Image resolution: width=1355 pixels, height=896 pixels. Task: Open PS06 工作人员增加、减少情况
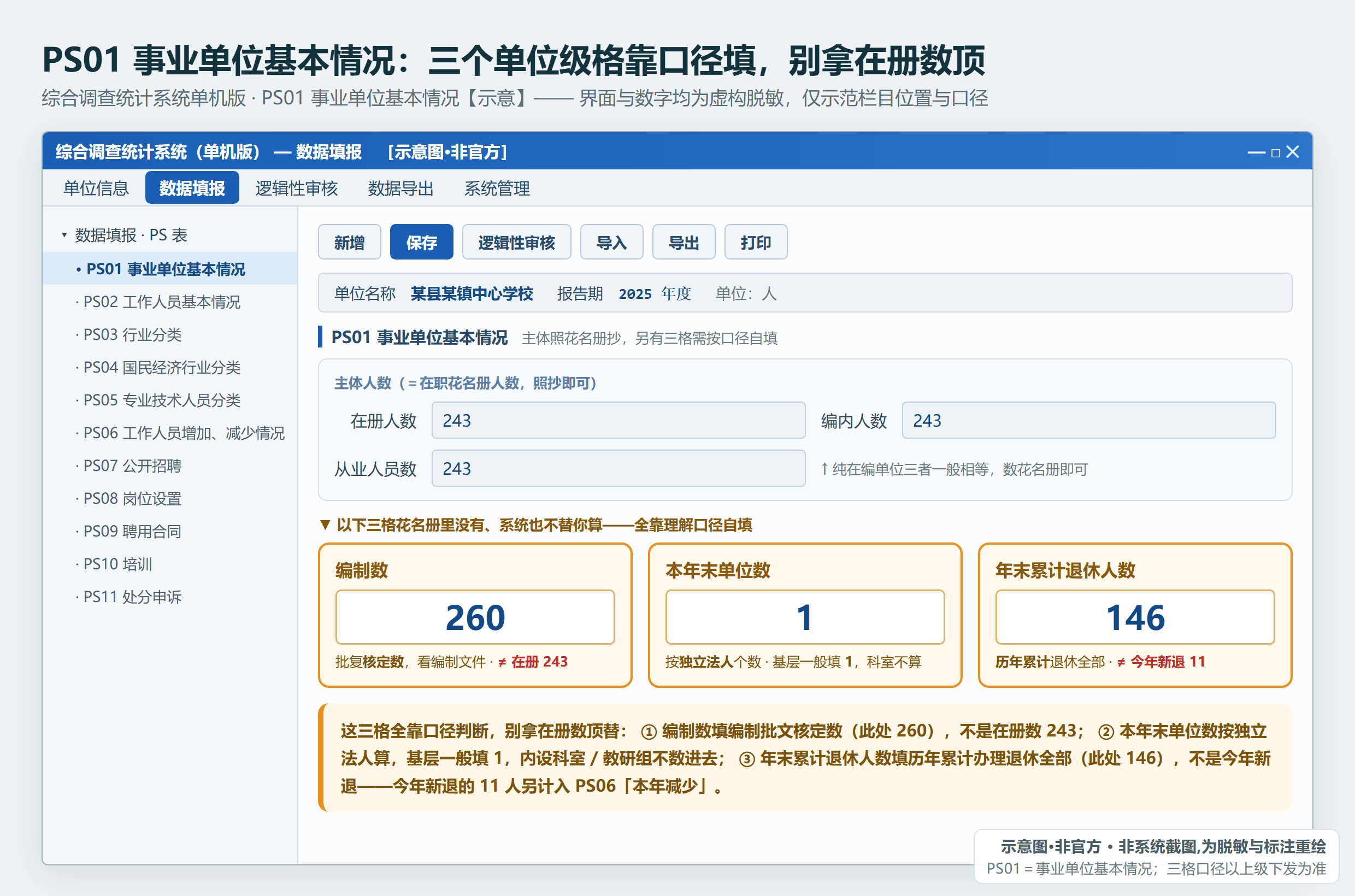coord(170,433)
